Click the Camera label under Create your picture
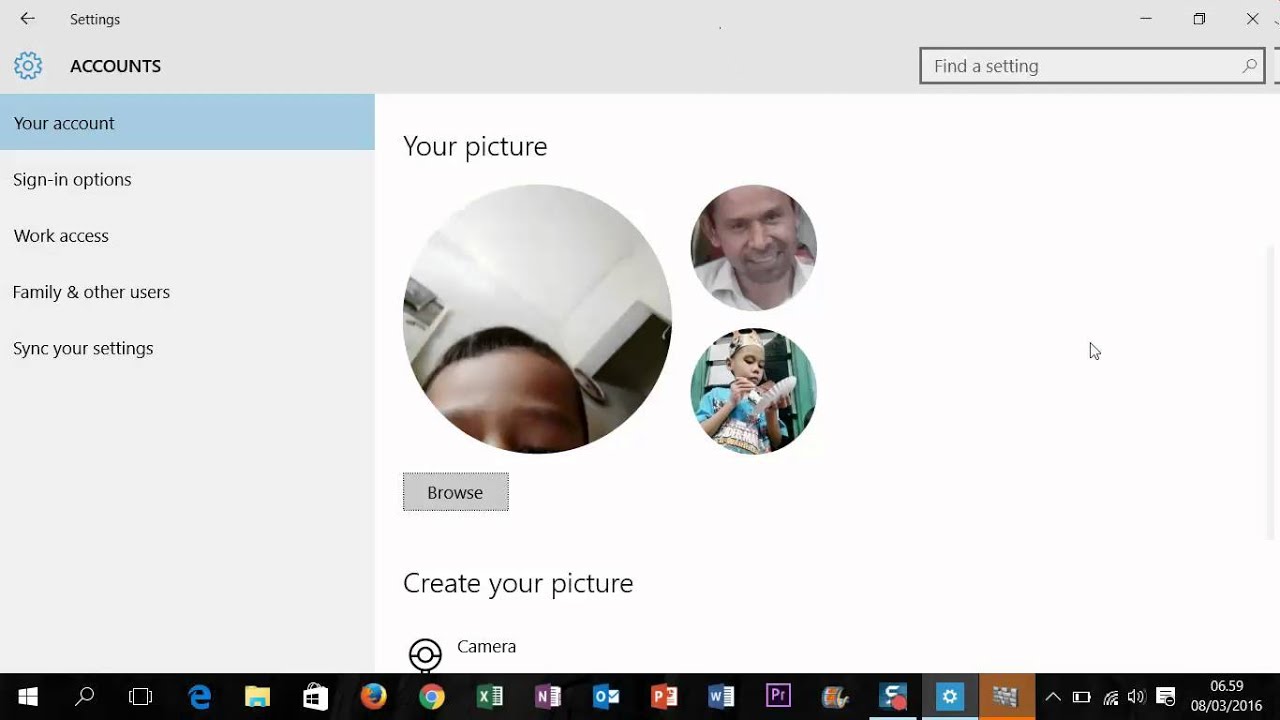The image size is (1280, 720). point(486,646)
